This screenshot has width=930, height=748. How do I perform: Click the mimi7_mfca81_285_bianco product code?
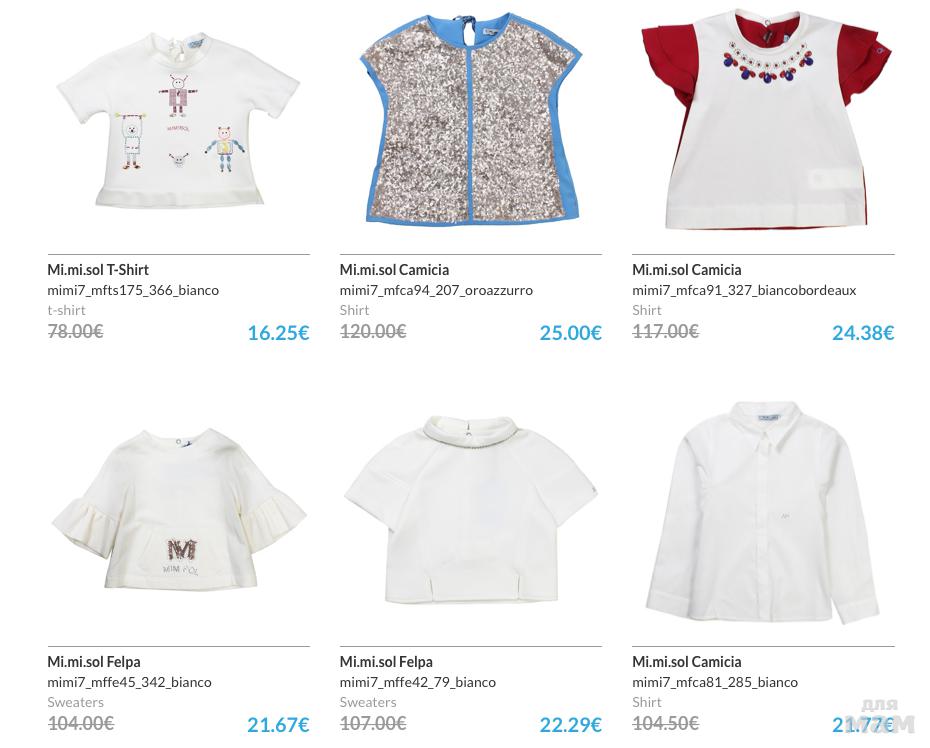pyautogui.click(x=715, y=683)
